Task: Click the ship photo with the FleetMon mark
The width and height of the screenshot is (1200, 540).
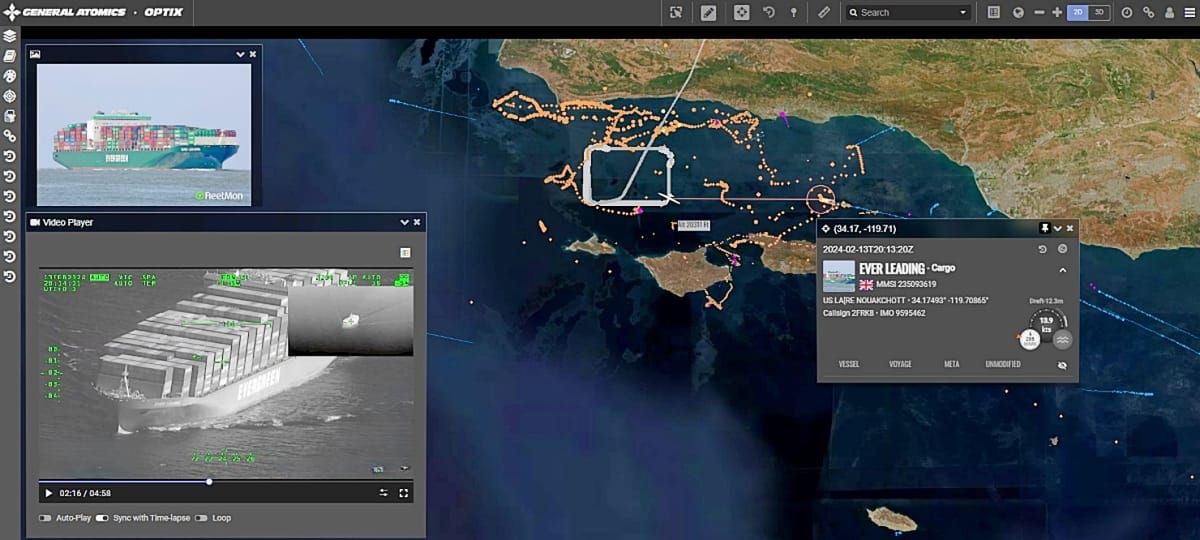Action: [145, 133]
